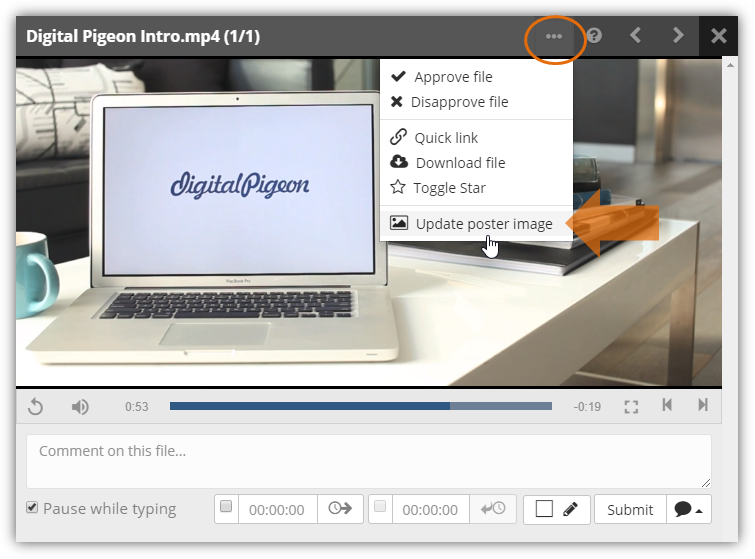Screen dimensions: 755x559
Task: Enable the end timestamp checkbox
Action: coord(380,506)
